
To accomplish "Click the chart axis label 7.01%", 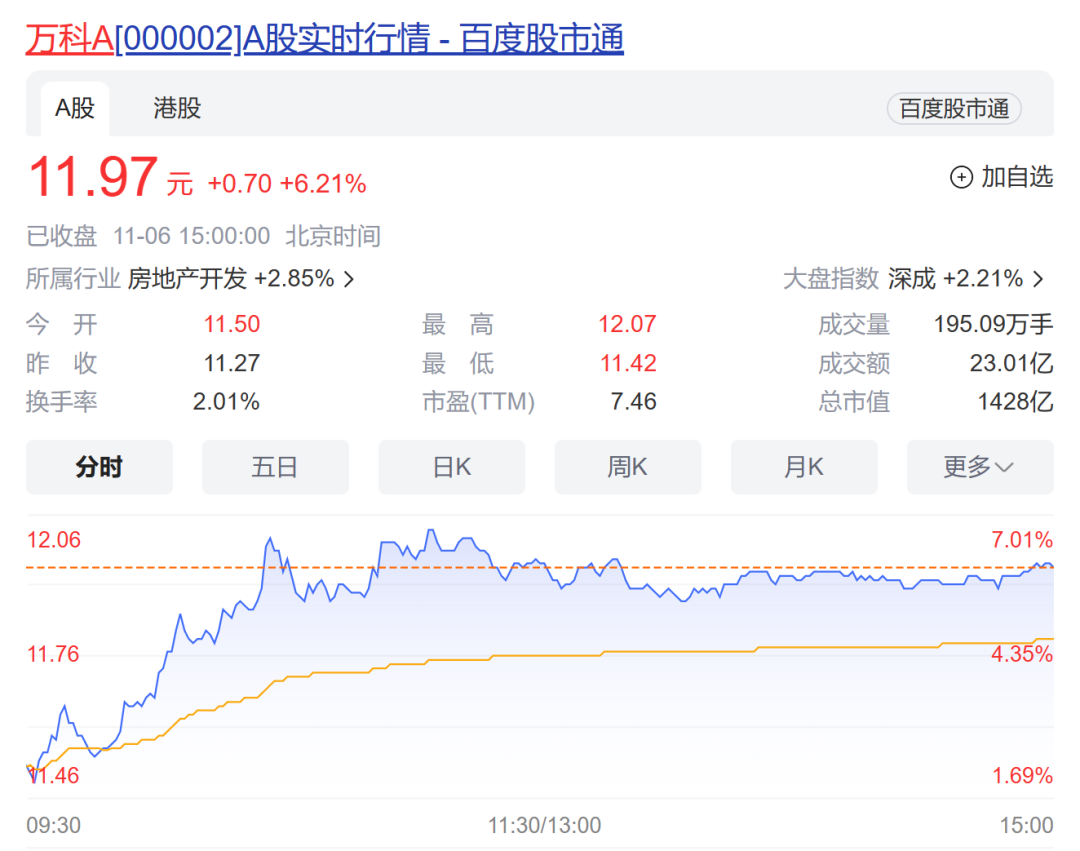I will tap(1022, 540).
